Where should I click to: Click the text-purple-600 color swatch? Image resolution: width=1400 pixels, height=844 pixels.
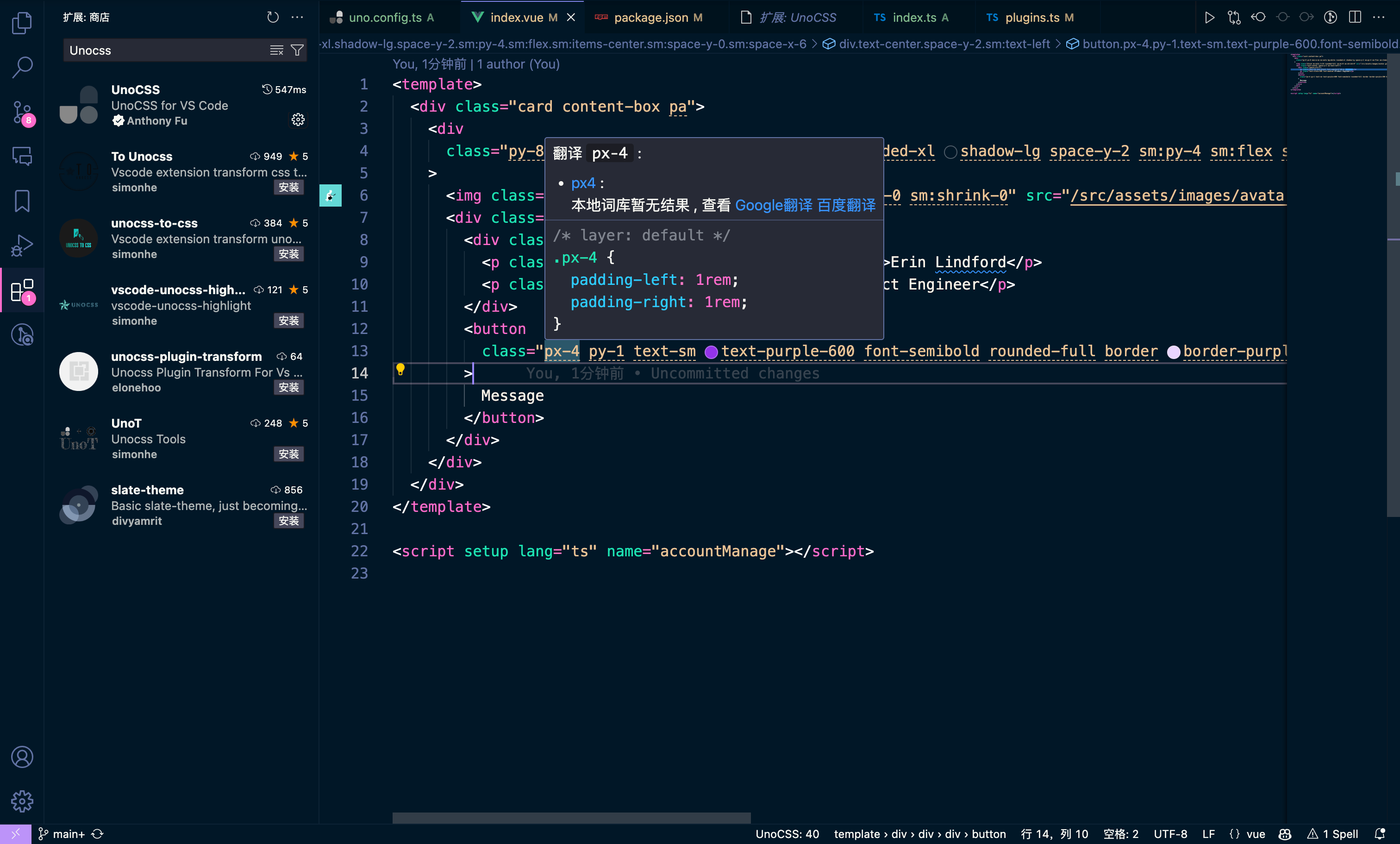[711, 352]
